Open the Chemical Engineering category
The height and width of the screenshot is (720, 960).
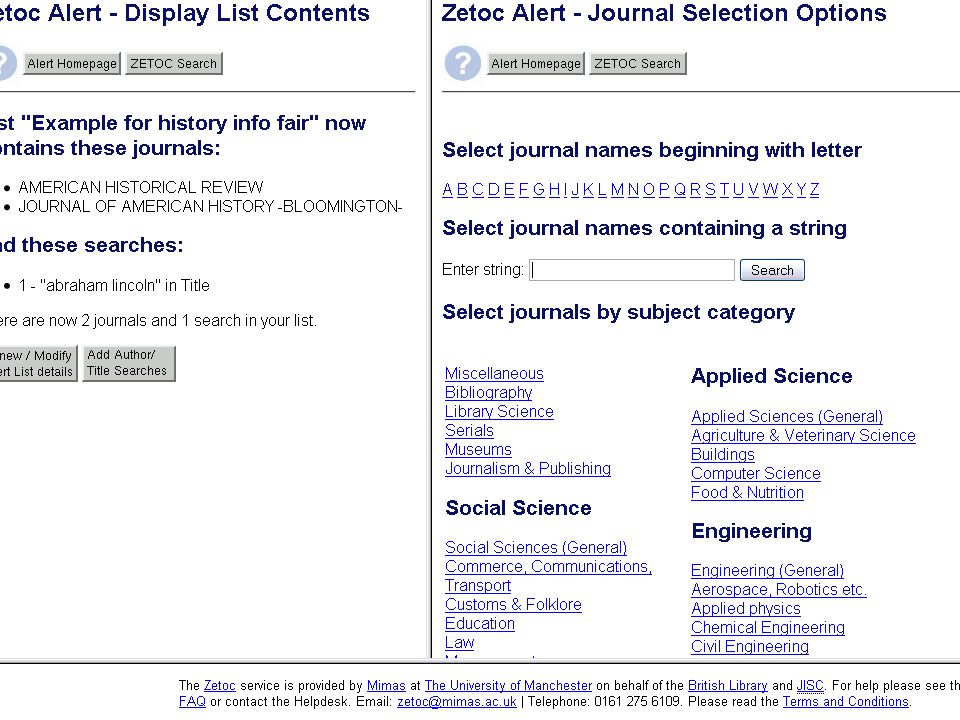768,628
